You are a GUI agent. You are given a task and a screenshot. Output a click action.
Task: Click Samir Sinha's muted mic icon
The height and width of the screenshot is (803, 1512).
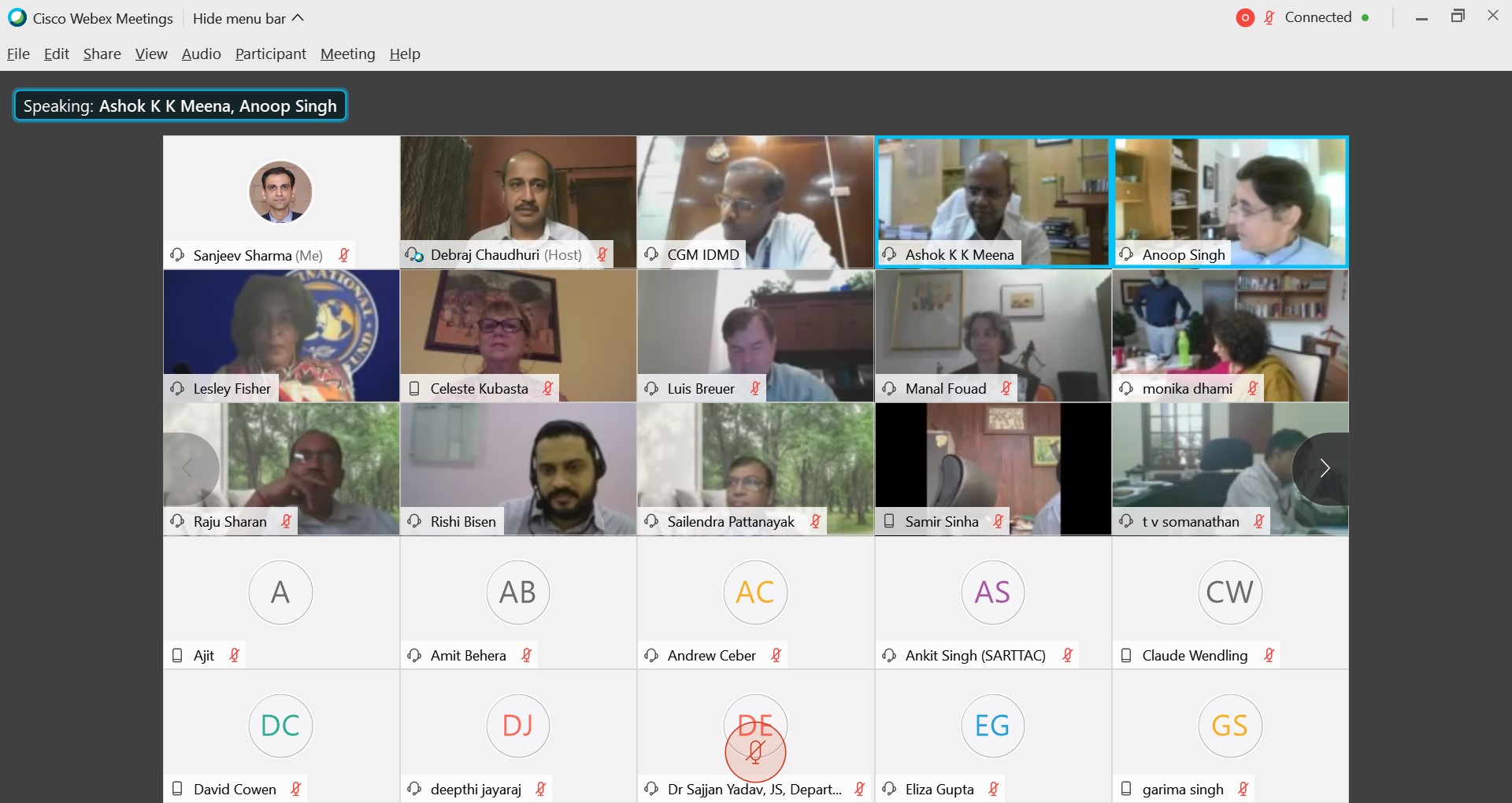pyautogui.click(x=999, y=521)
